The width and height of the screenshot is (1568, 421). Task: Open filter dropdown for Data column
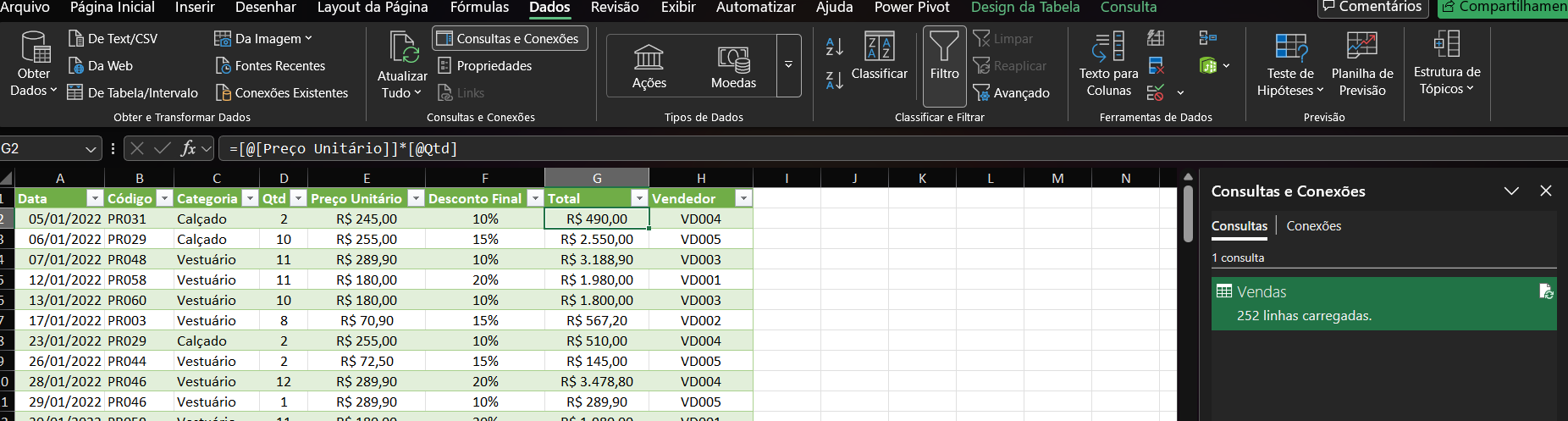95,198
